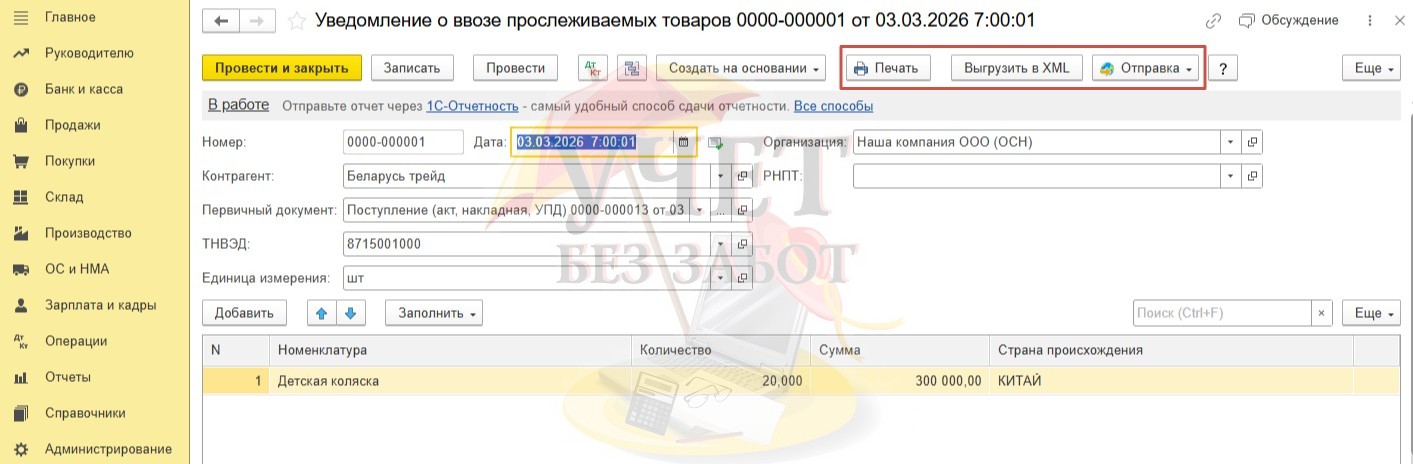
Task: Open the window options menu (three dots)
Action: pos(1368,20)
